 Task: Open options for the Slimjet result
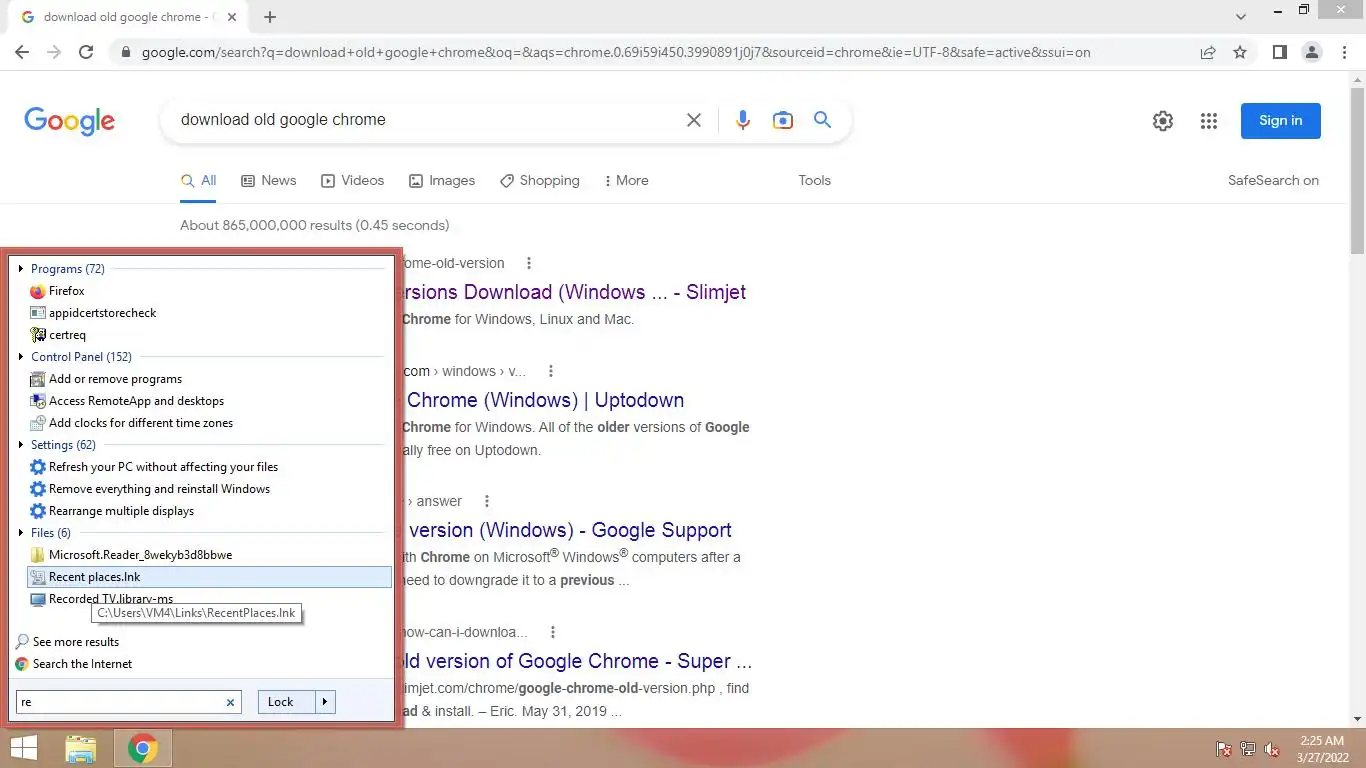click(x=529, y=263)
